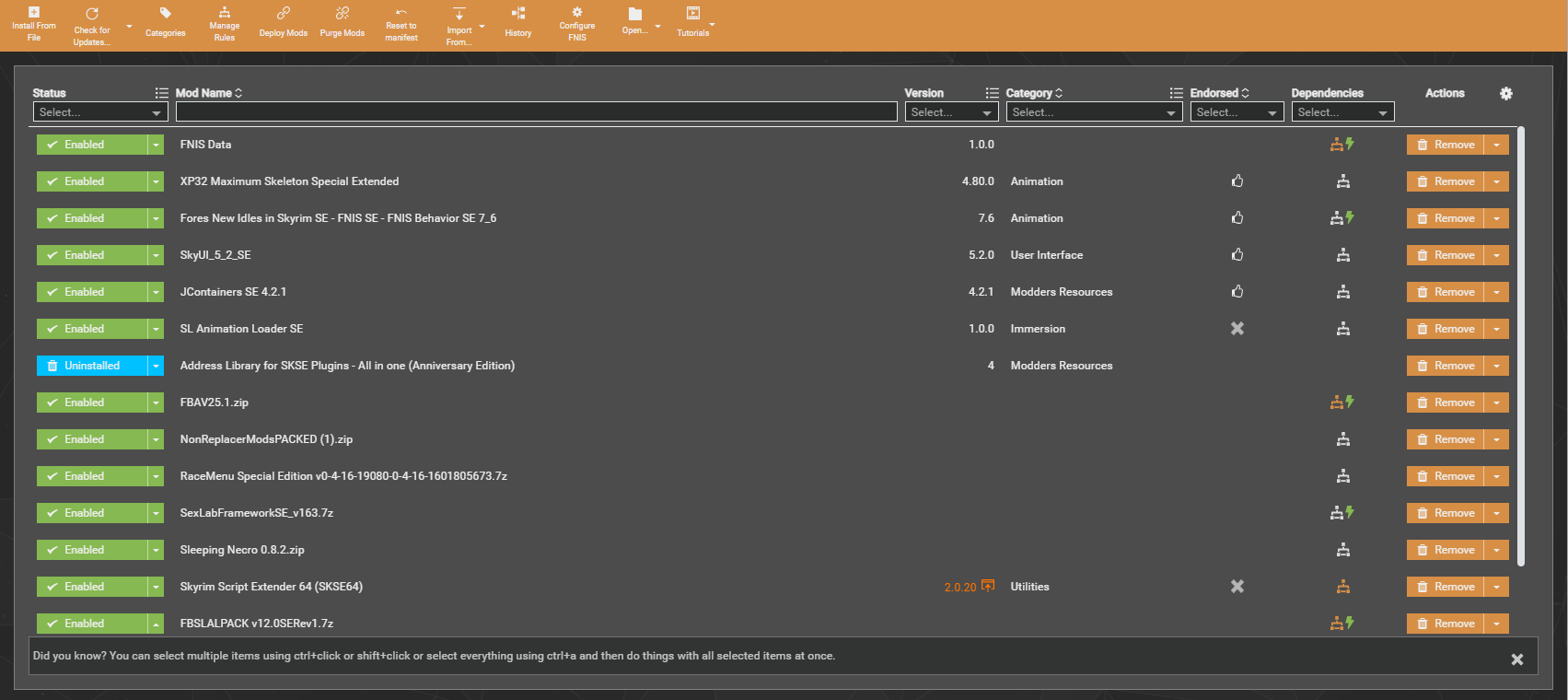Disable XP32 Maximum Skeleton Special Extended

(92, 181)
